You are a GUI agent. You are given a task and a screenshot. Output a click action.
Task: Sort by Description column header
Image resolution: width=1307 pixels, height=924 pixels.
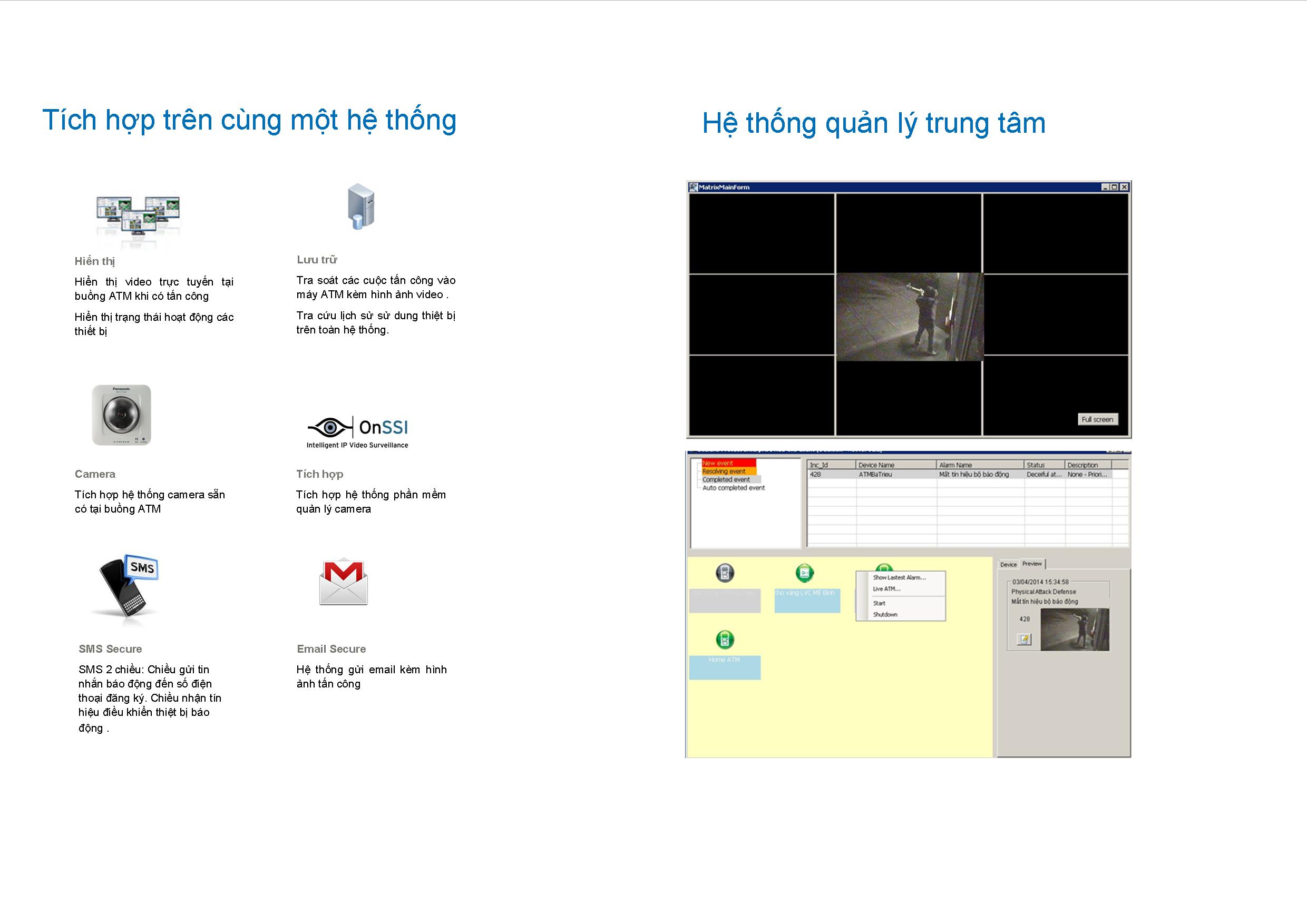pyautogui.click(x=1088, y=465)
